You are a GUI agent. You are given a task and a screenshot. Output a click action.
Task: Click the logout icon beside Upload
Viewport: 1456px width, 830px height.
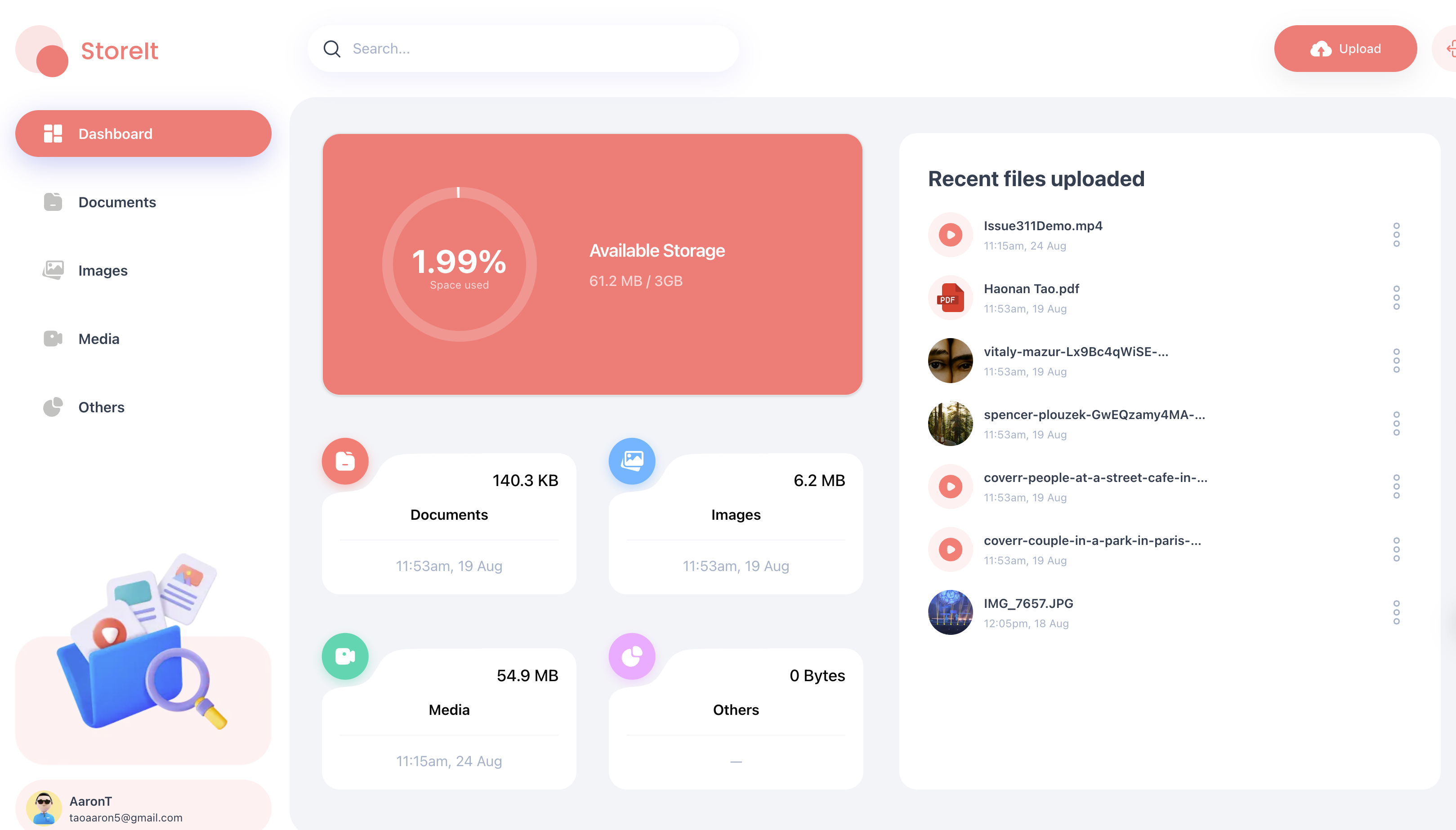point(1449,49)
